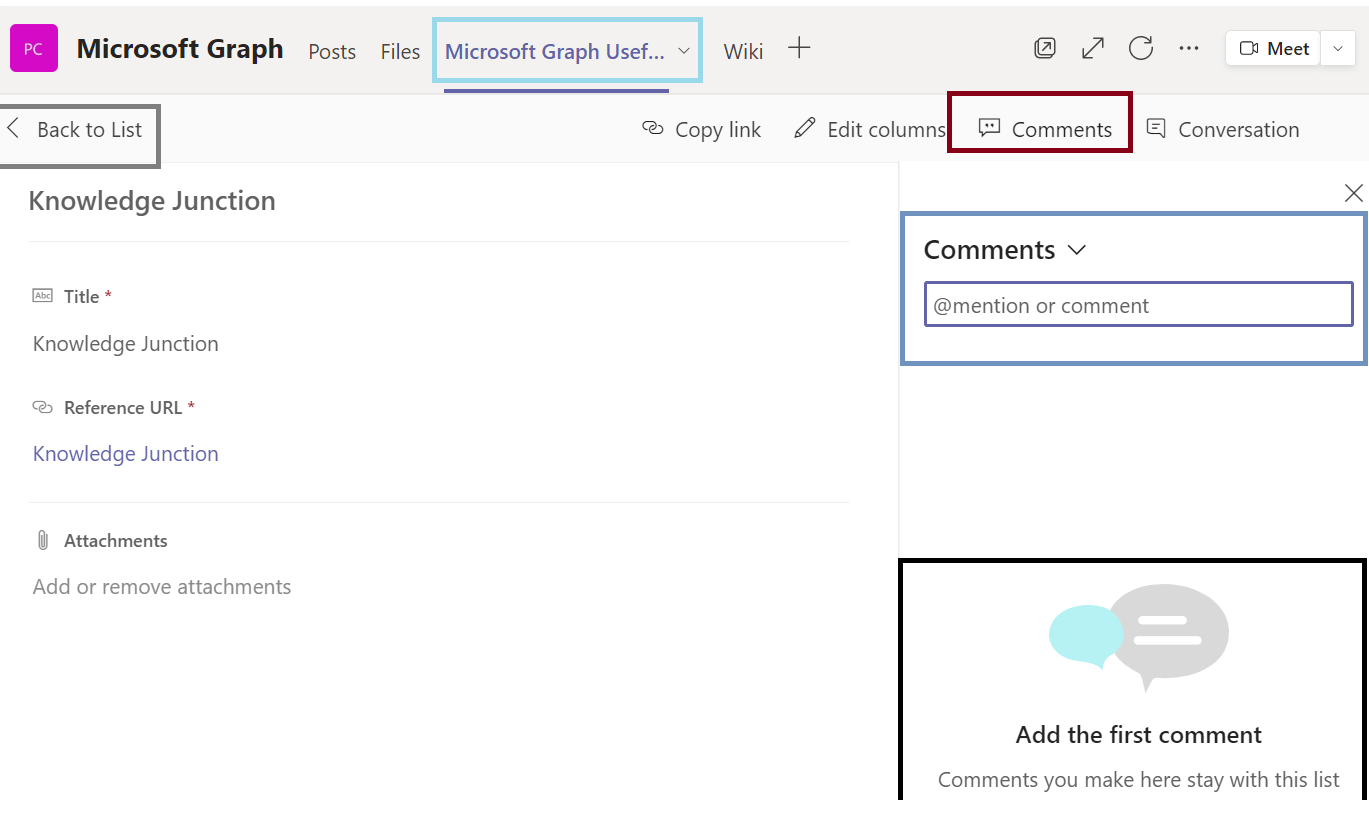Image resolution: width=1369 pixels, height=825 pixels.
Task: Click the Reference URL field label
Action: (x=123, y=408)
